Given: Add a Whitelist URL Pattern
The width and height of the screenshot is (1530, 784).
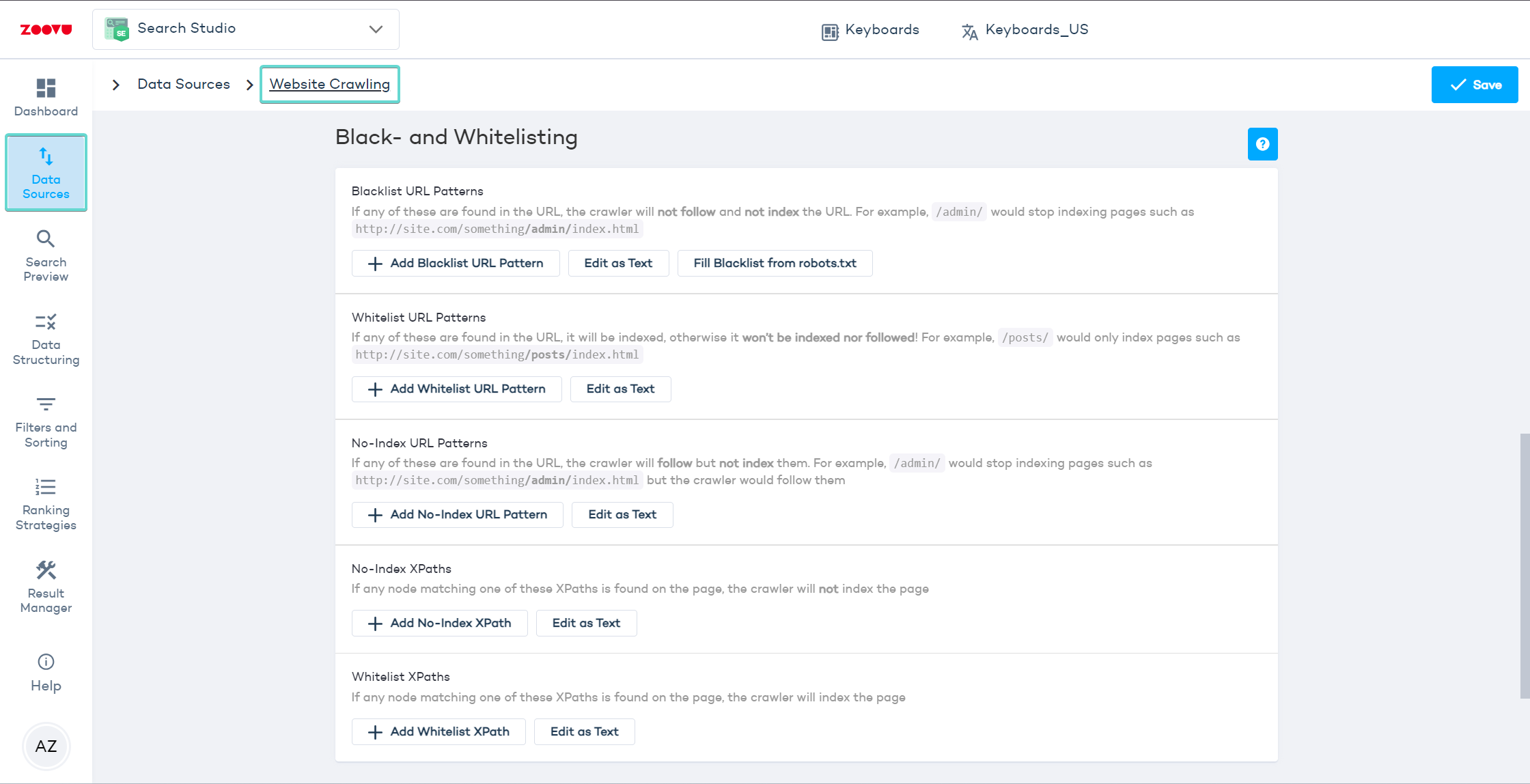Looking at the screenshot, I should [x=456, y=389].
